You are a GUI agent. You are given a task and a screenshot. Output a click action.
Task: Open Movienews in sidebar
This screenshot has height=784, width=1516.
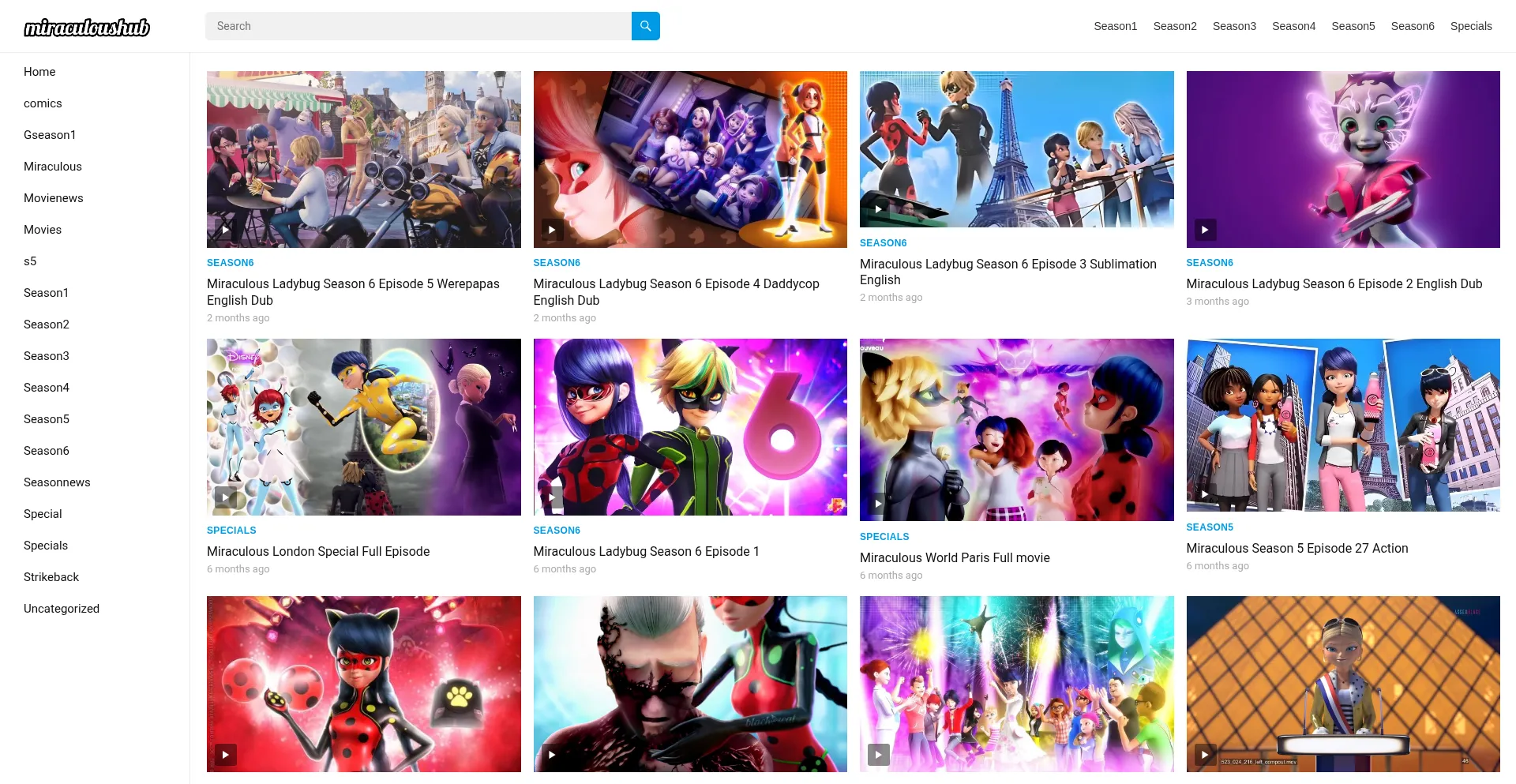coord(54,198)
